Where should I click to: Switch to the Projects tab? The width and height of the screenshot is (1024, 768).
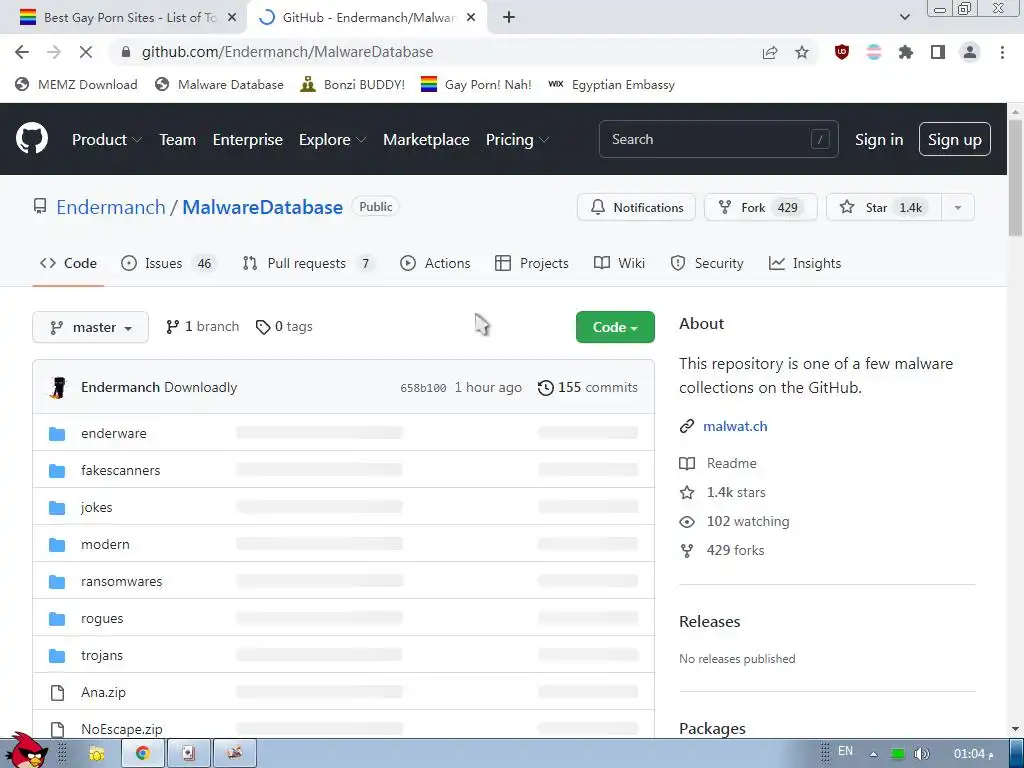coord(532,263)
